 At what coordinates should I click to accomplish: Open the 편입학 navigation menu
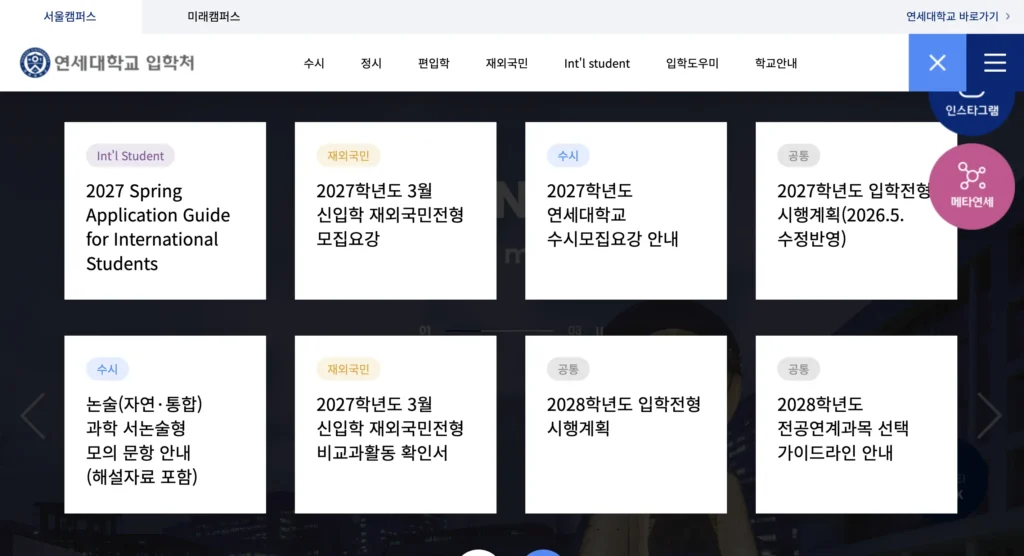click(x=434, y=63)
